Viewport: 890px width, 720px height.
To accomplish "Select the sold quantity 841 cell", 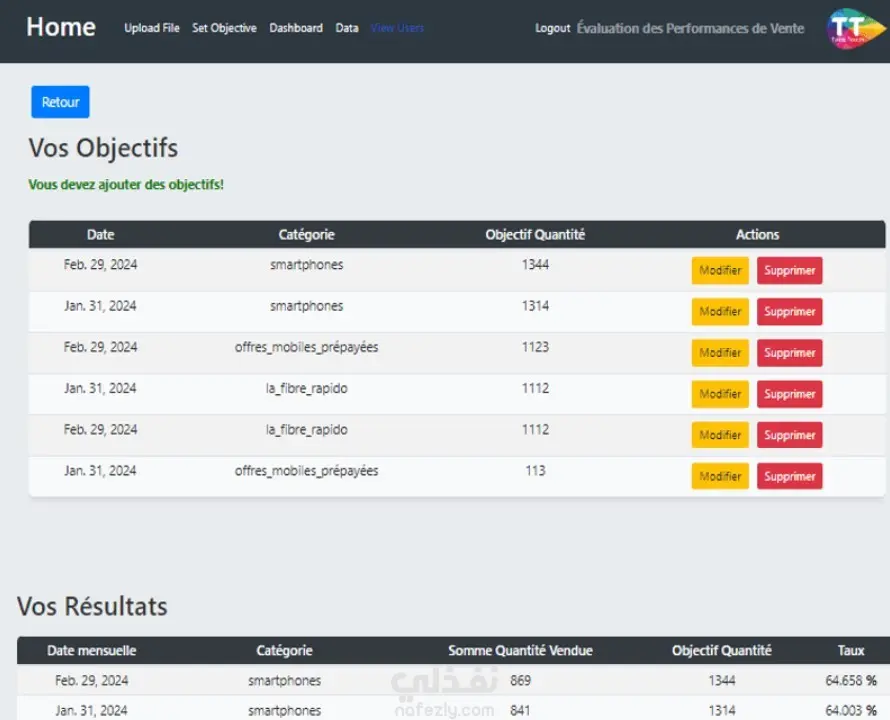I will click(520, 710).
